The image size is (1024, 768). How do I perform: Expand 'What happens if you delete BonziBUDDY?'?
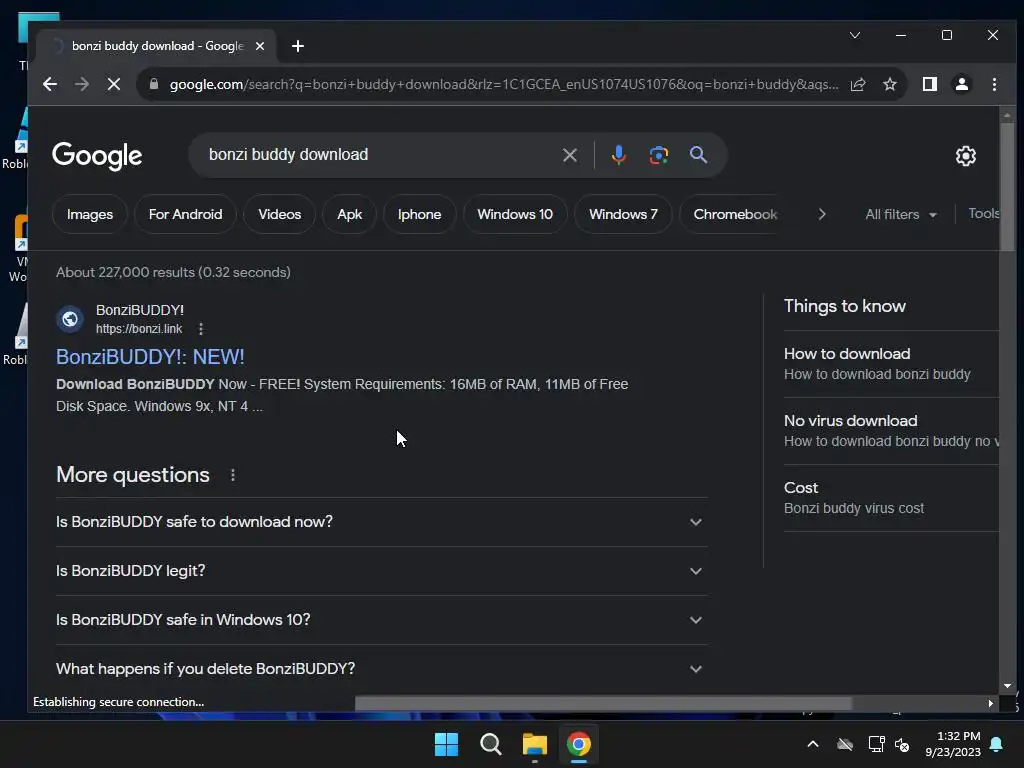(x=381, y=669)
